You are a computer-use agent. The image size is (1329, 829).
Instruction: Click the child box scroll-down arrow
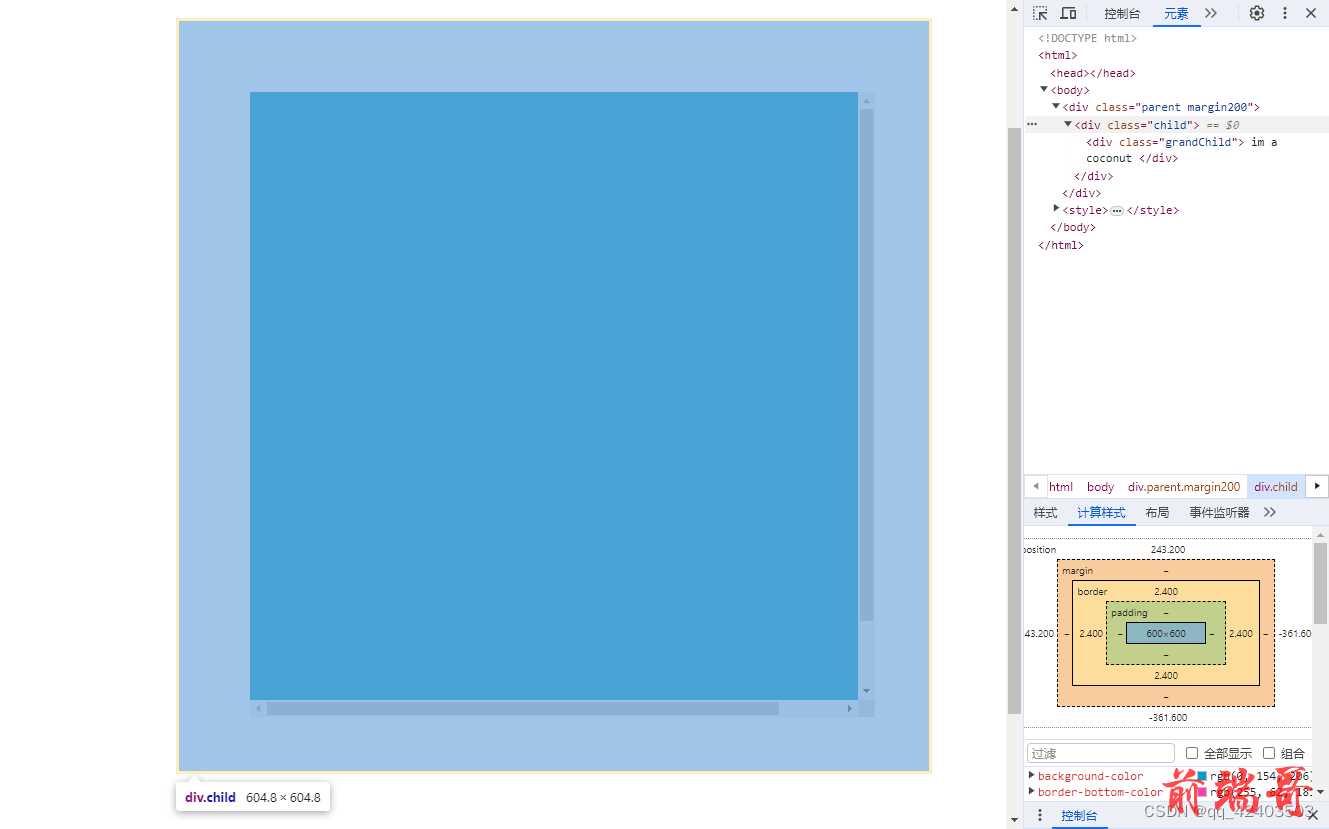(x=866, y=691)
